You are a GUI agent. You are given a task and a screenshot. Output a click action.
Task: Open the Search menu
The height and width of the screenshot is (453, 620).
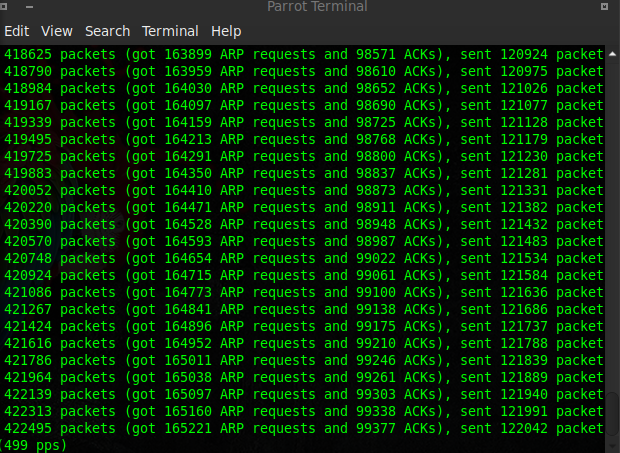pyautogui.click(x=108, y=31)
